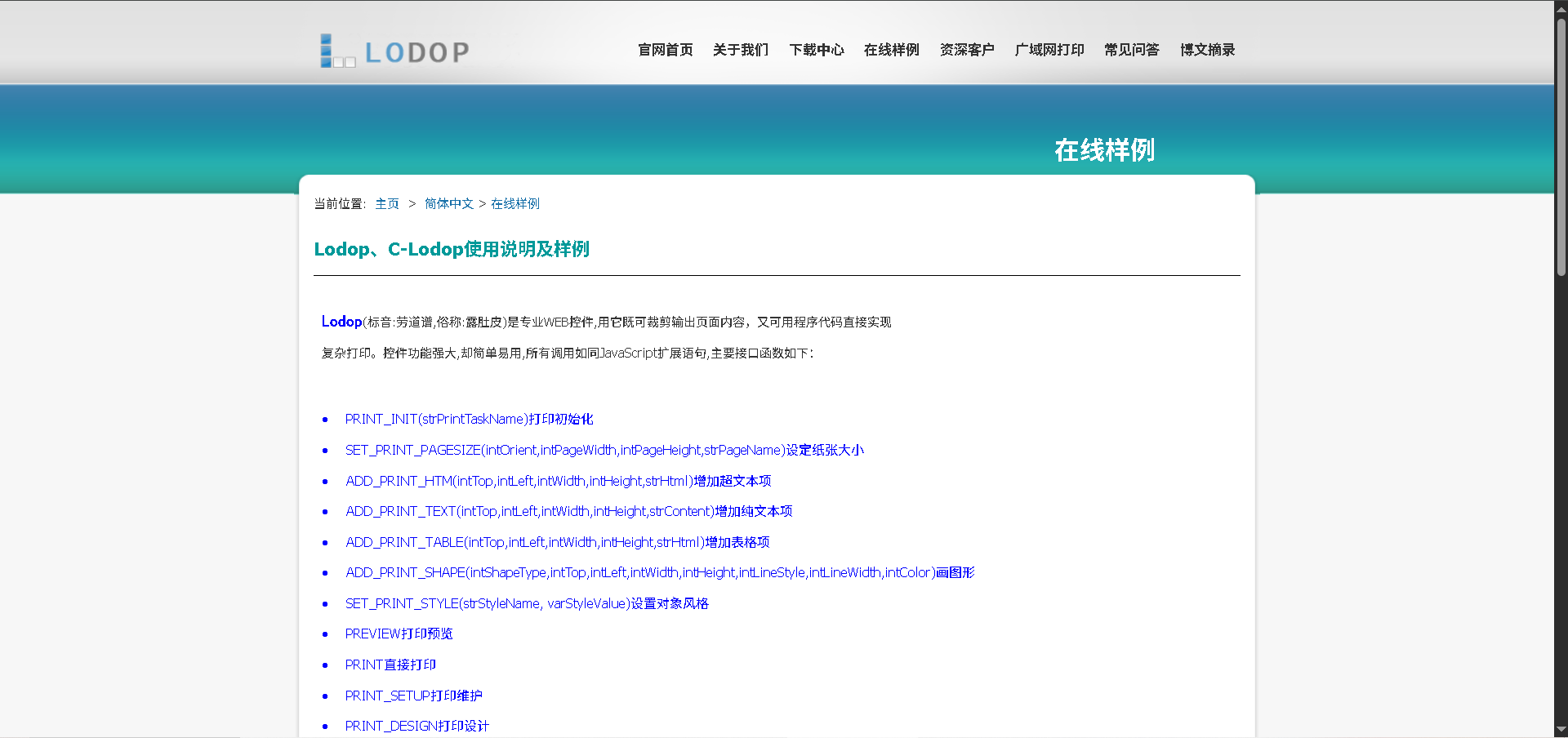Go to 常见问答 in the navigation

click(x=1131, y=50)
